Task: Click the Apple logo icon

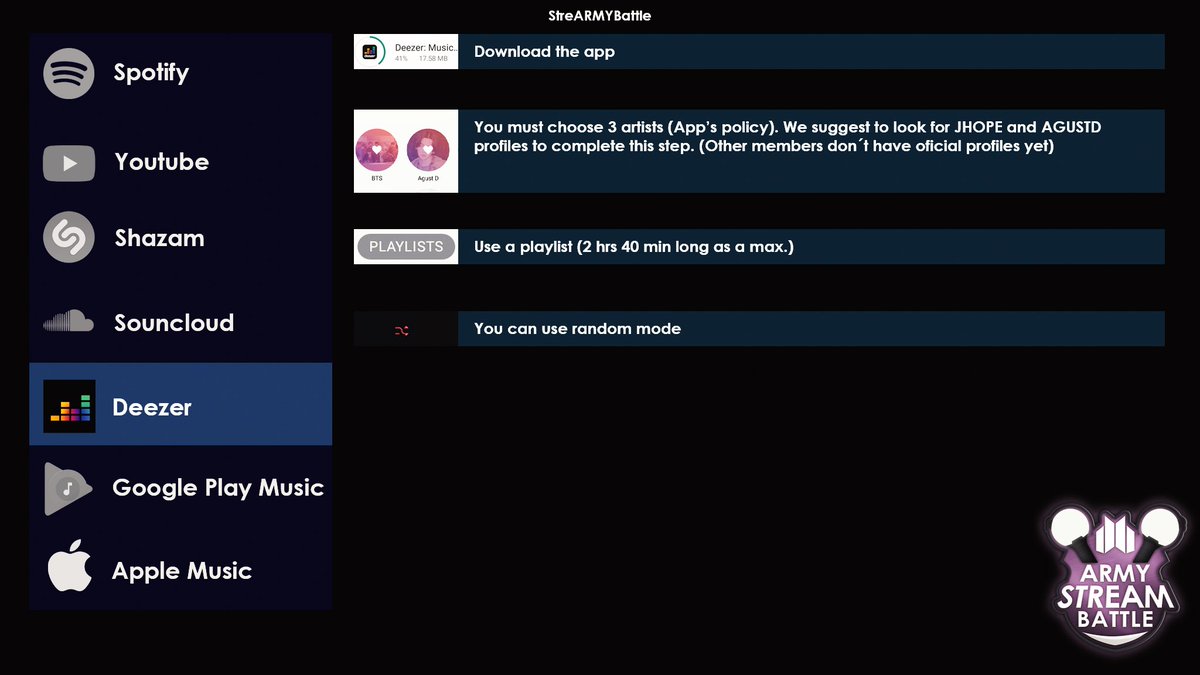Action: (70, 566)
